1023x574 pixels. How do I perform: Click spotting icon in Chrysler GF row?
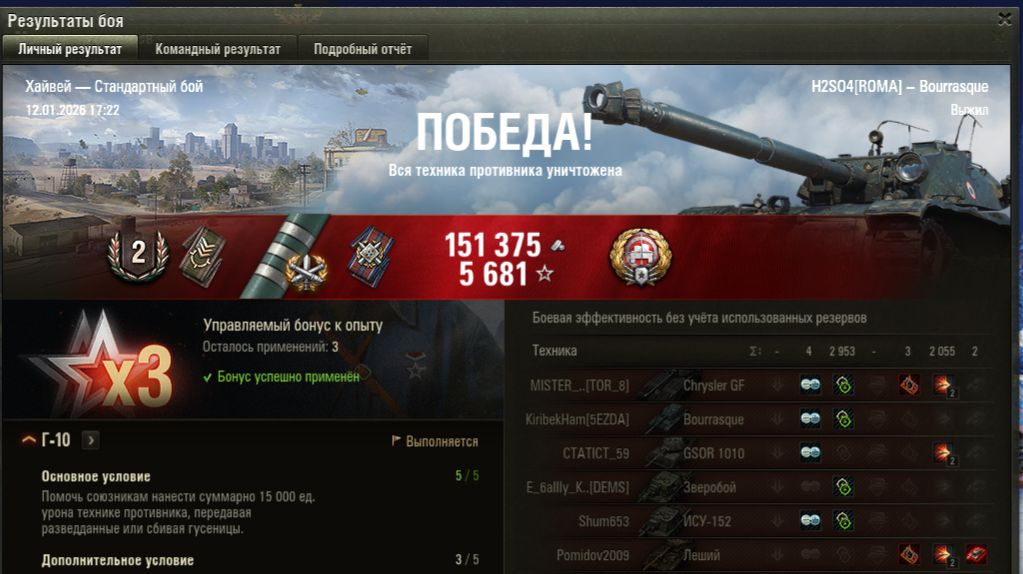click(x=810, y=385)
